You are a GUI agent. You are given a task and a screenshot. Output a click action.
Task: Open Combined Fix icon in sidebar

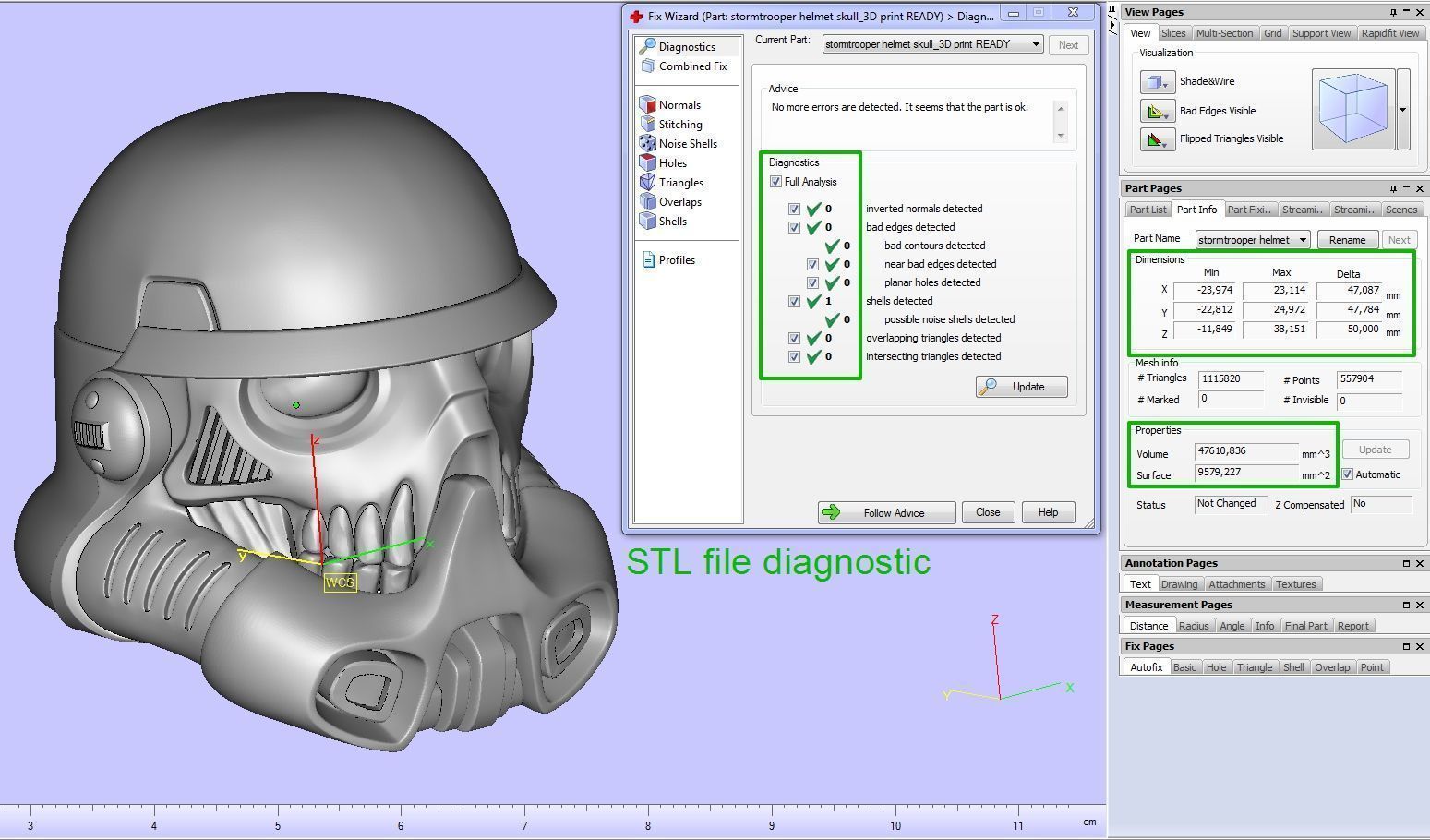point(648,66)
